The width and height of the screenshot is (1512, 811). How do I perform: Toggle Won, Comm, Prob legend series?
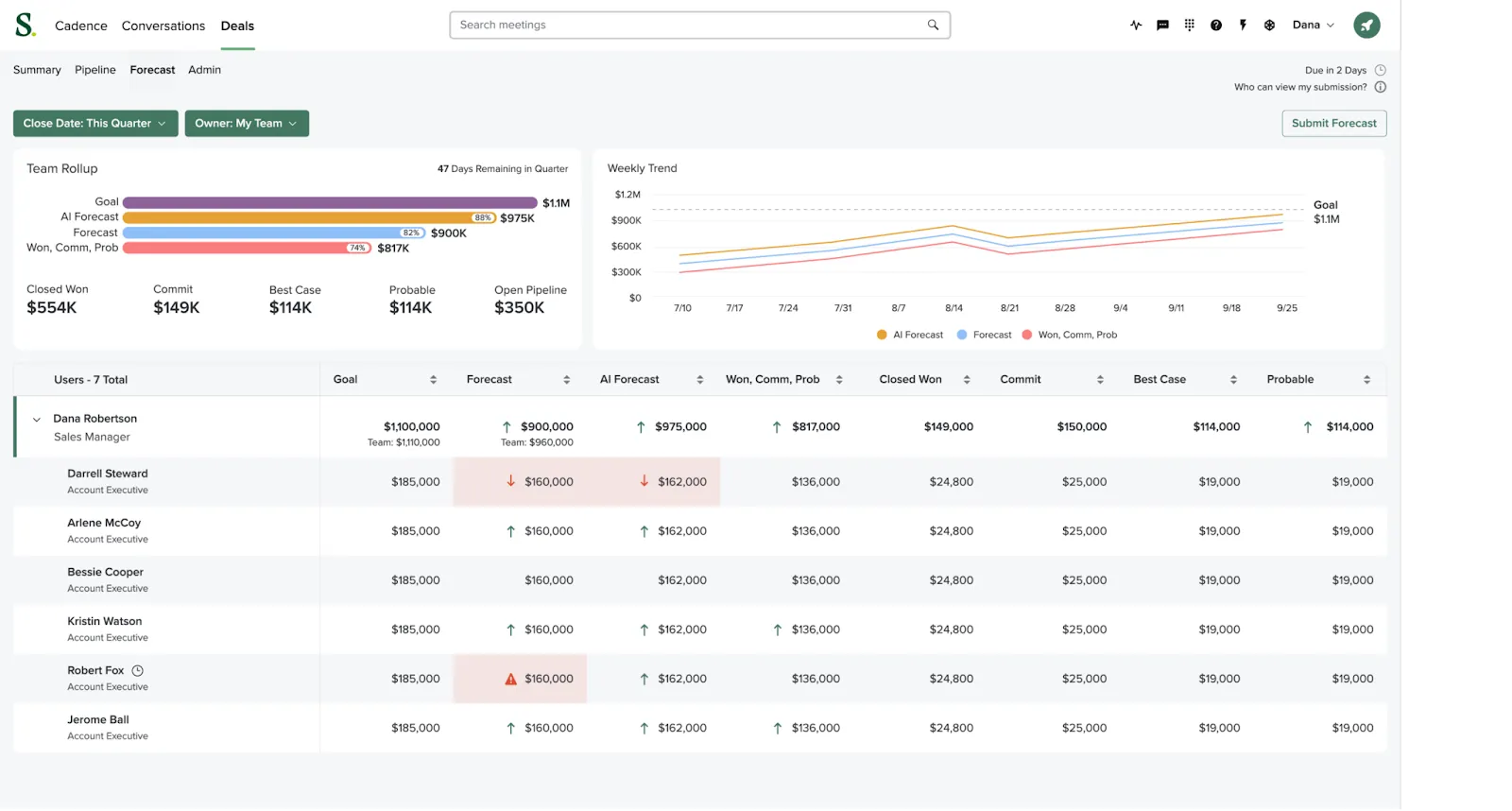pos(1069,335)
